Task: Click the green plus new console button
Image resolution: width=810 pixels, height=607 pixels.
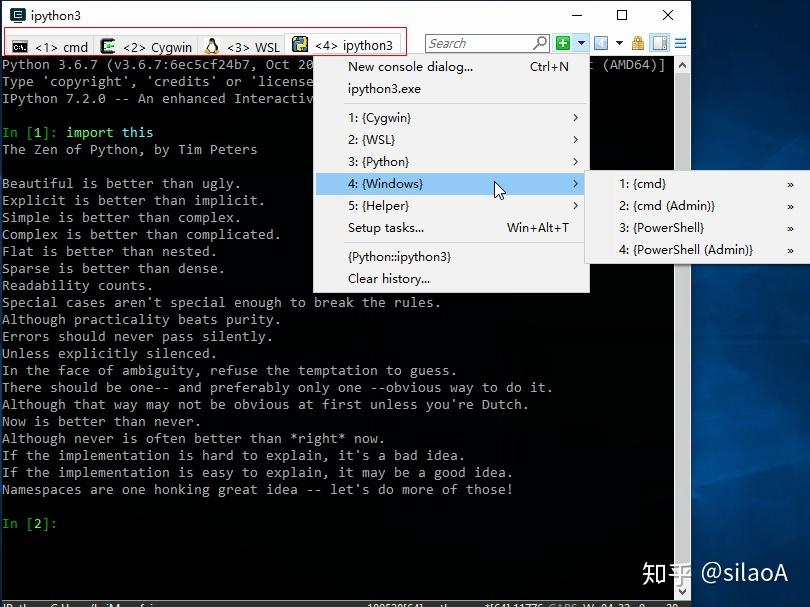Action: pyautogui.click(x=563, y=43)
